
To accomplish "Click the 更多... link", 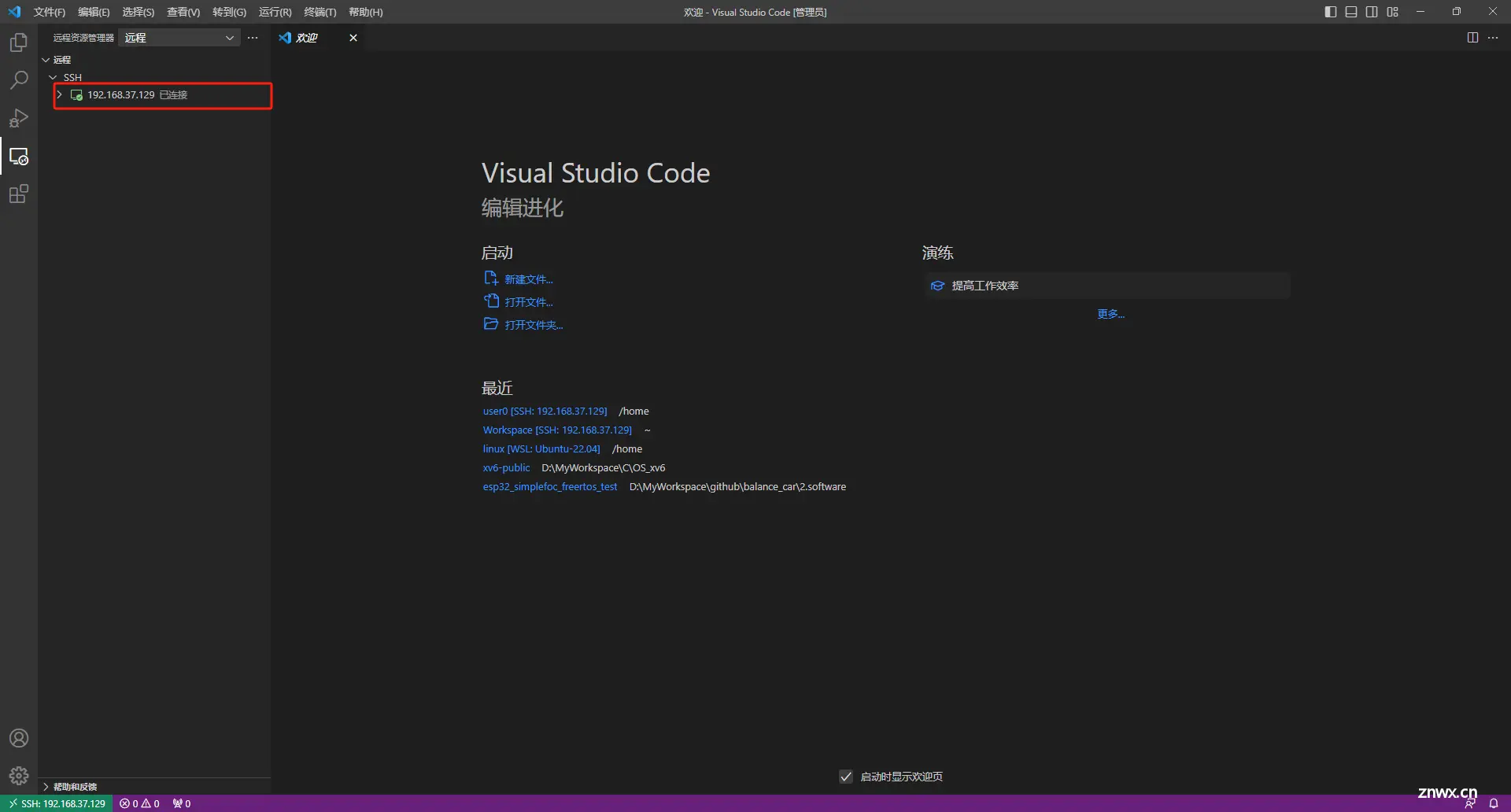I will point(1110,314).
